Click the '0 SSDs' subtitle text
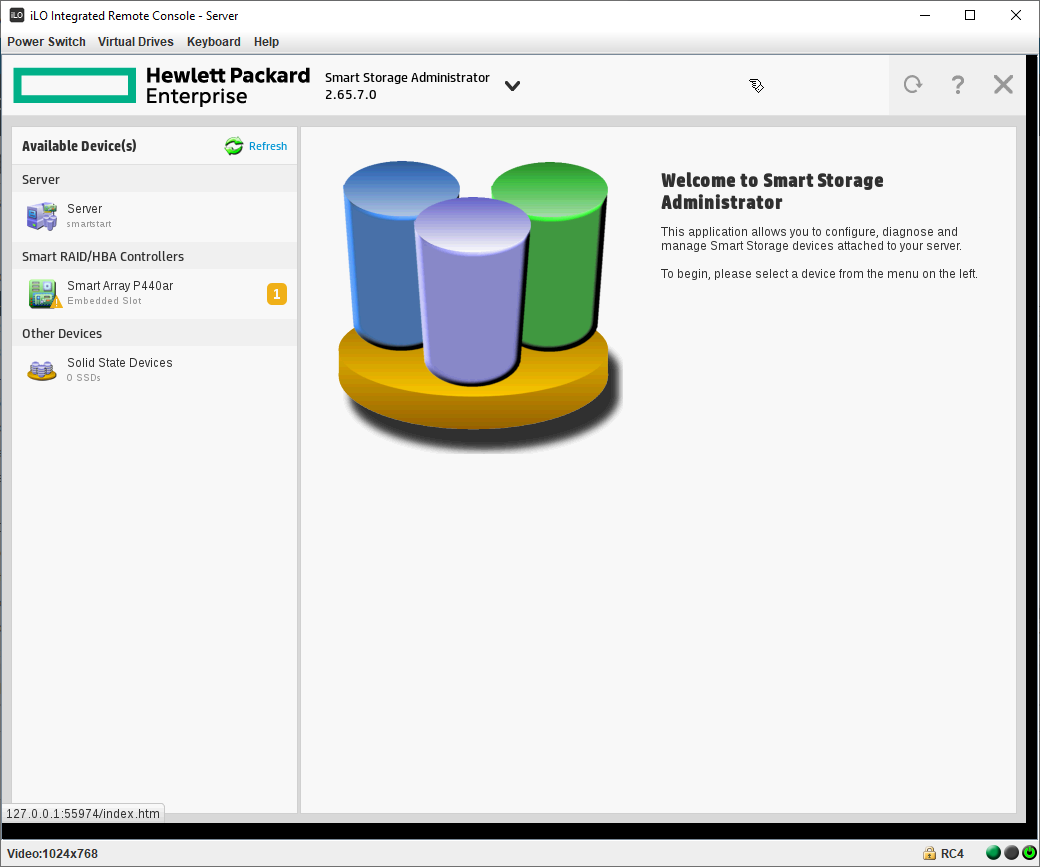This screenshot has width=1040, height=867. [84, 378]
